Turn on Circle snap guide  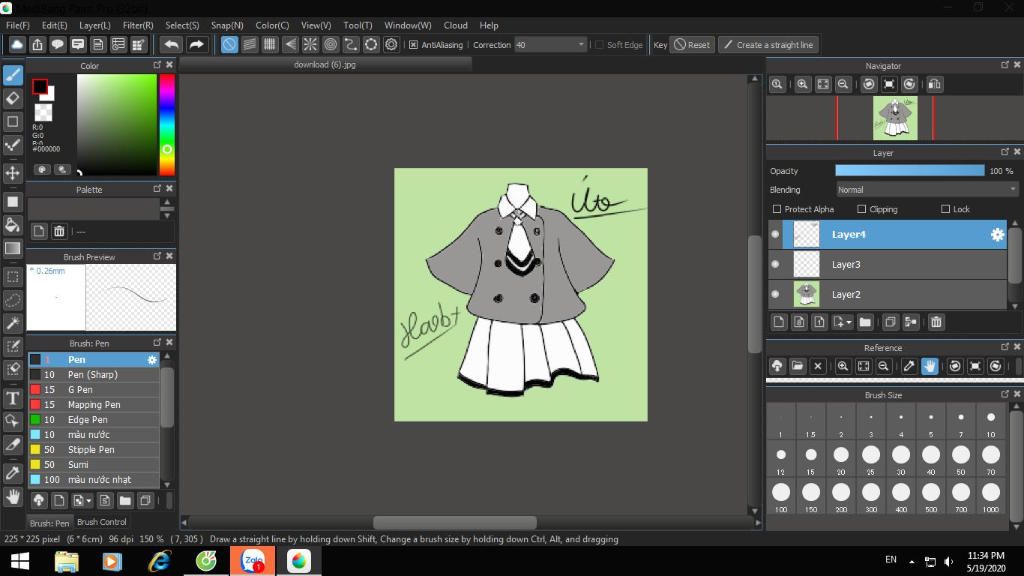click(x=330, y=44)
